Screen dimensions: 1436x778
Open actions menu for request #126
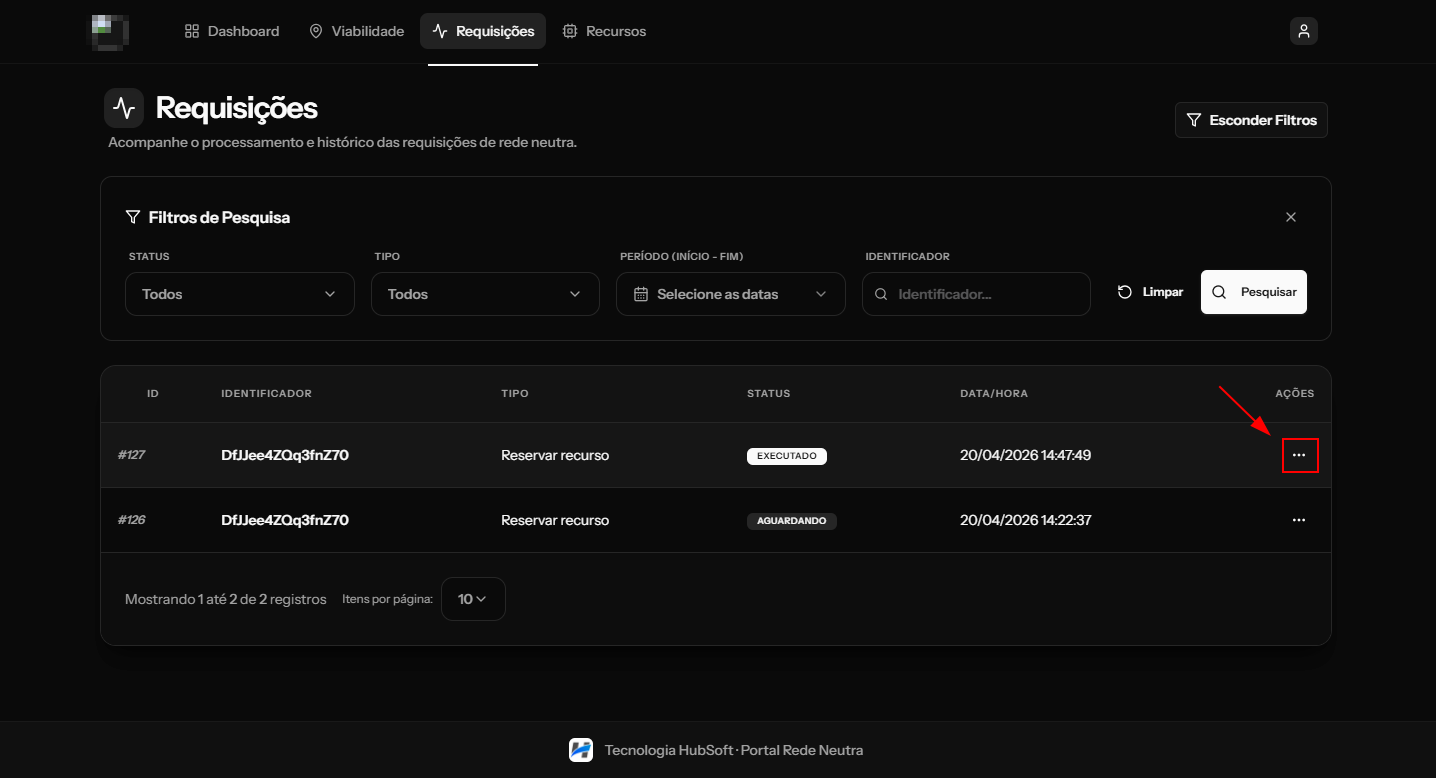(x=1299, y=520)
